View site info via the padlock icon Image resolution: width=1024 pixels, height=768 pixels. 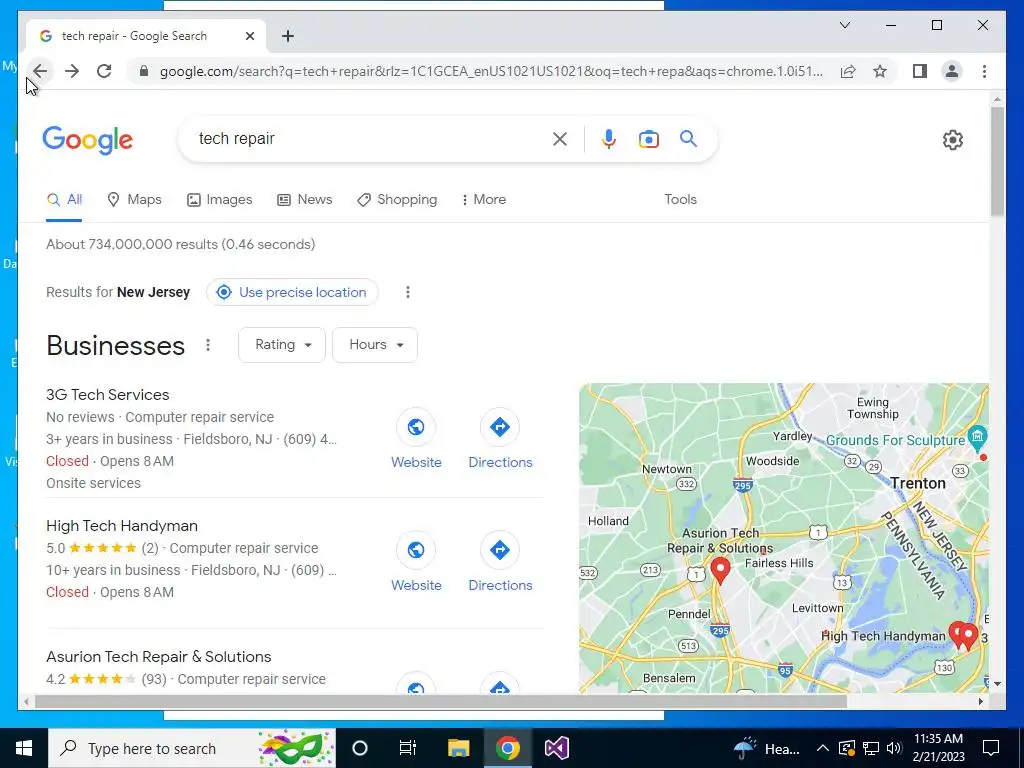[144, 71]
